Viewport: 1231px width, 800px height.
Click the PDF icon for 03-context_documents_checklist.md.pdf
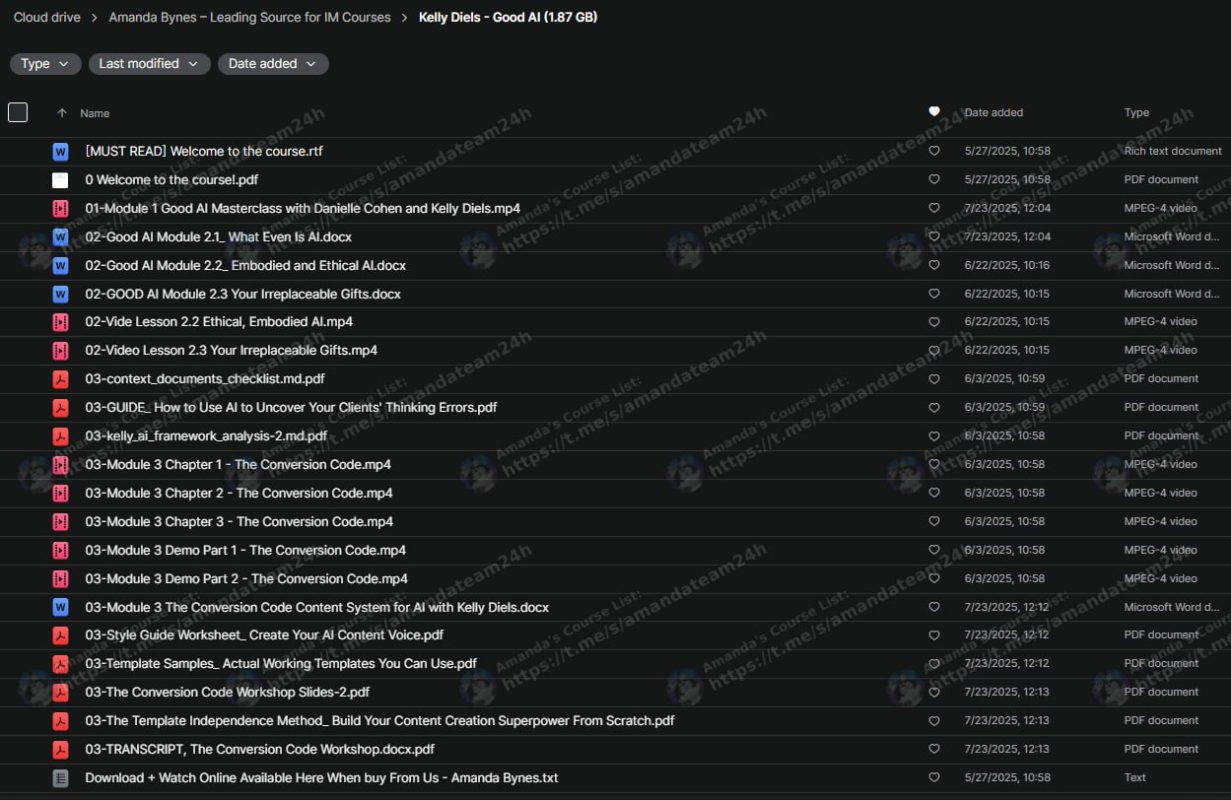pos(60,379)
